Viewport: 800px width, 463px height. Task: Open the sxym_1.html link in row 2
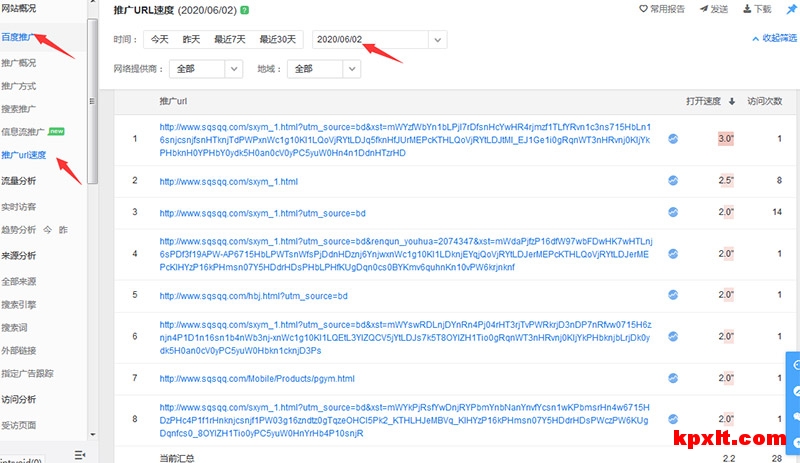(229, 181)
